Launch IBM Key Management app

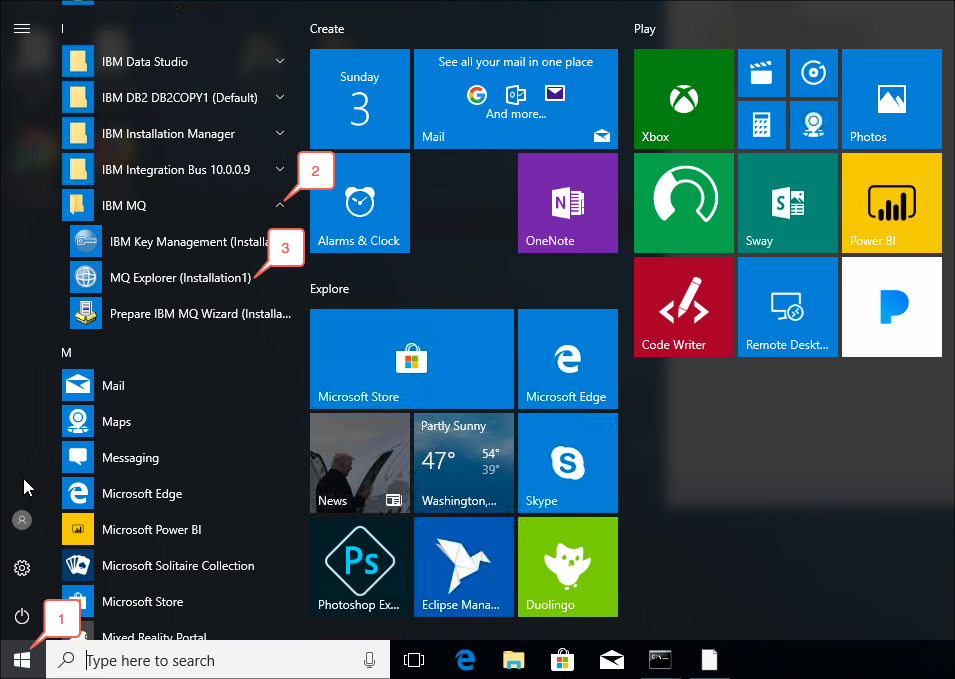click(178, 242)
